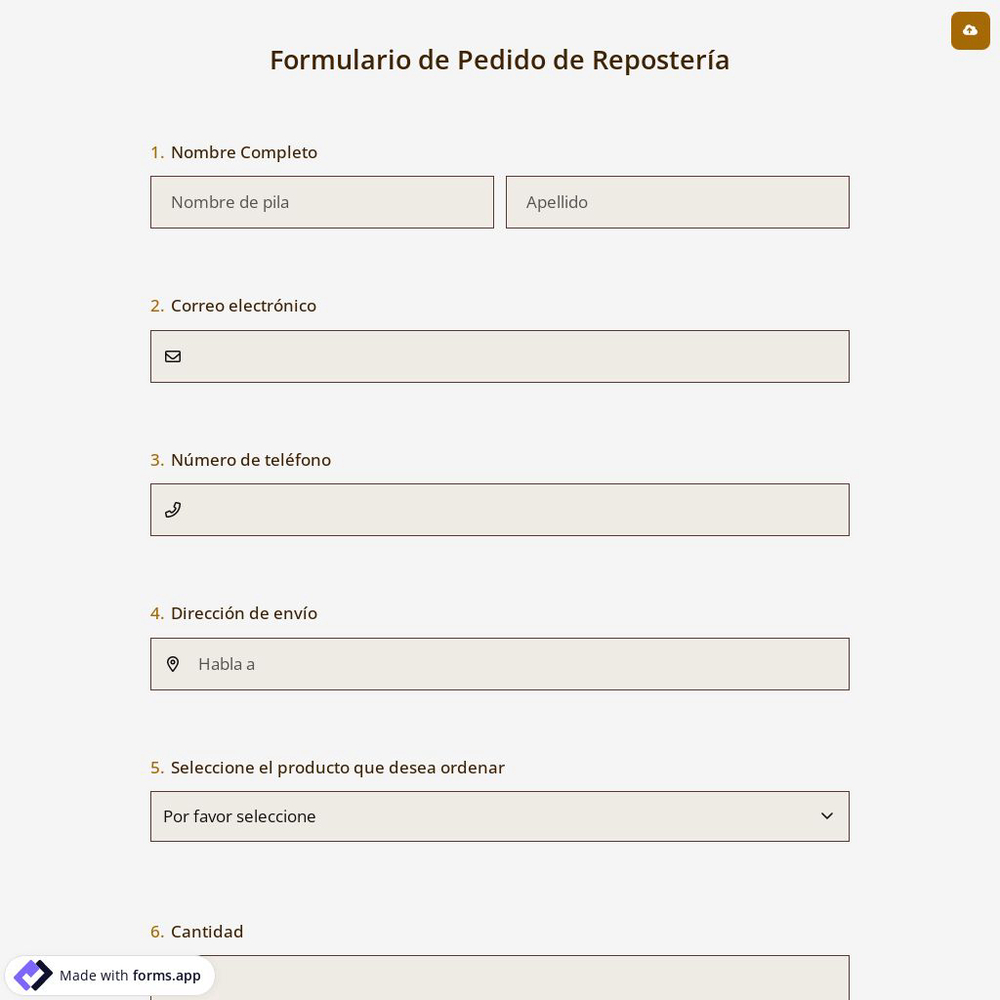The image size is (1000, 1000).
Task: Click the 'Made with forms.app' badge
Action: [110, 975]
